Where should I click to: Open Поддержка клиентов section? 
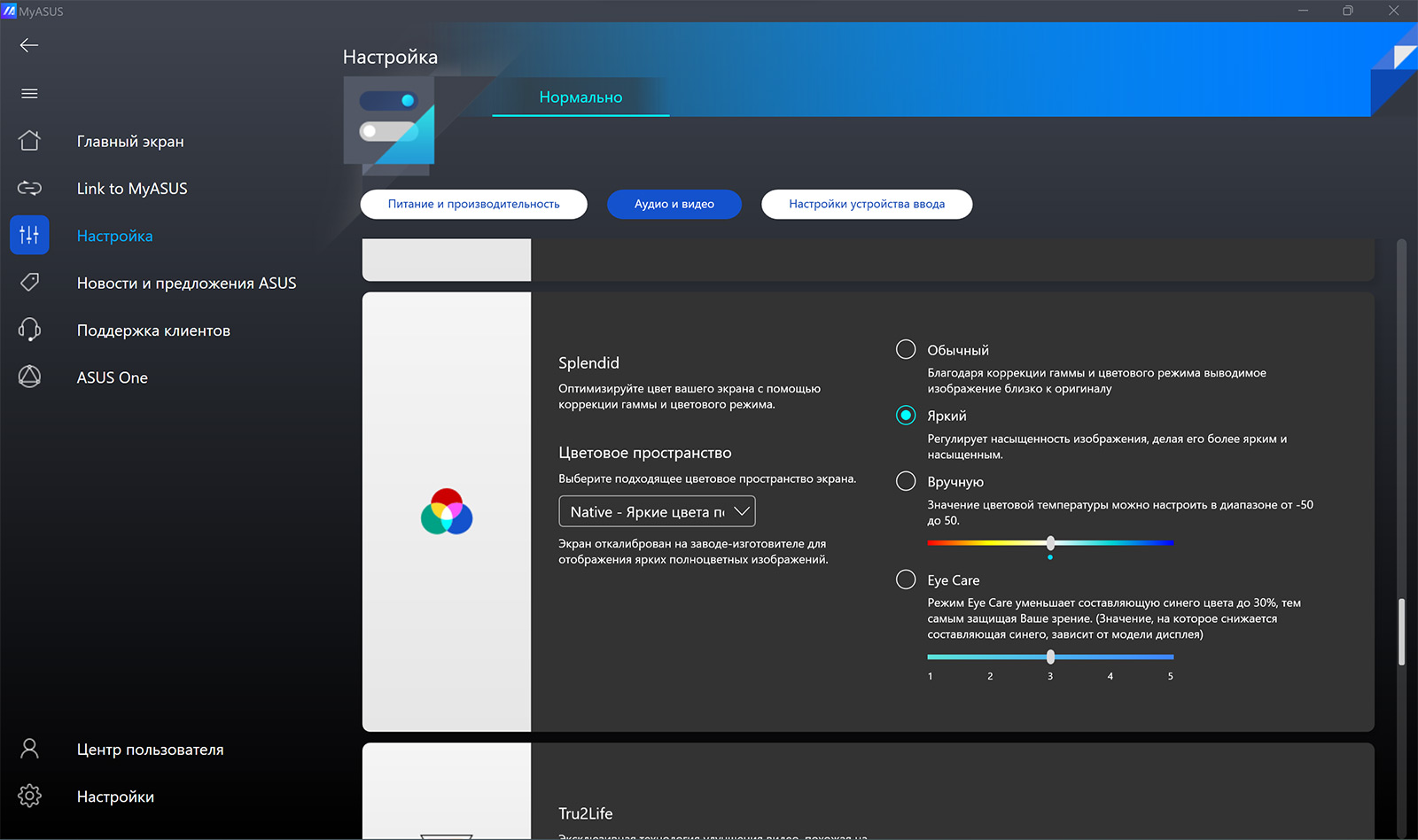tap(153, 331)
